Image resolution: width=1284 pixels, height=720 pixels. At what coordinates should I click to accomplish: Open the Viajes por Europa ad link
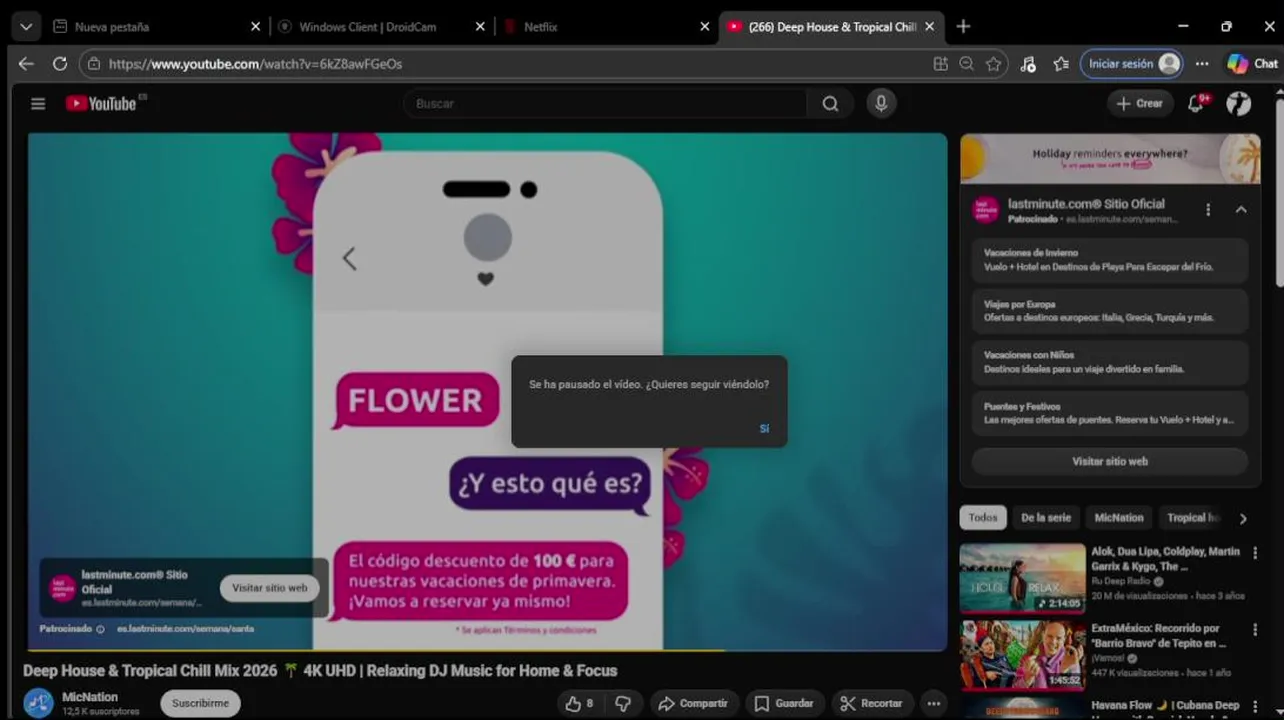point(1110,311)
